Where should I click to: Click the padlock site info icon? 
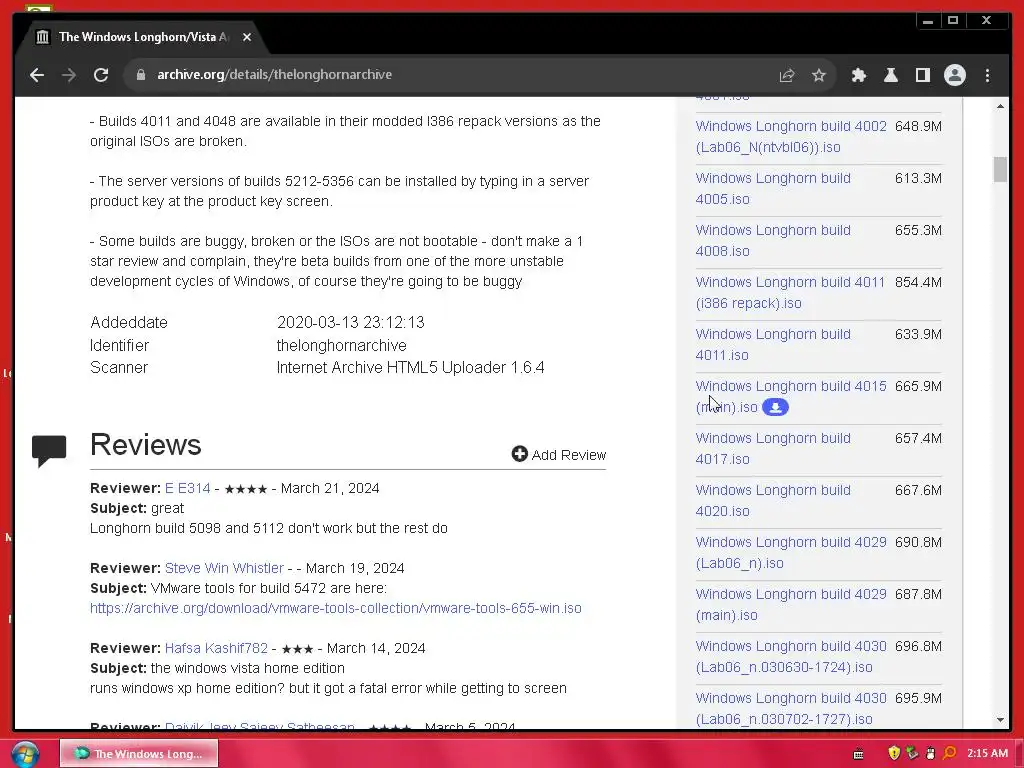point(140,75)
